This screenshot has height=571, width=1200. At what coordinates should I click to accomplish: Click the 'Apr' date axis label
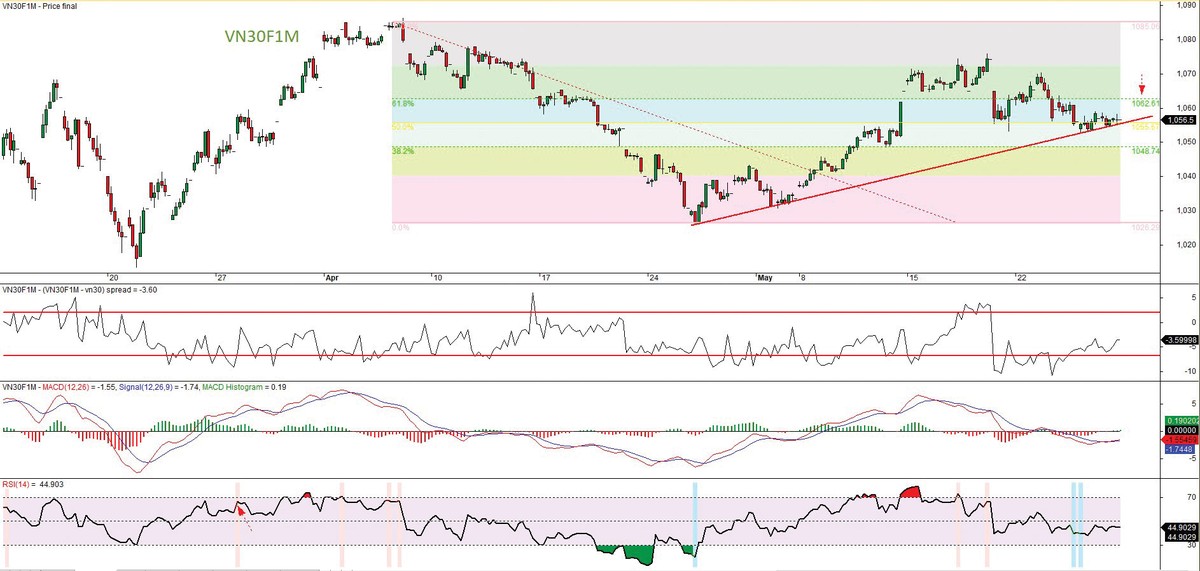point(332,276)
